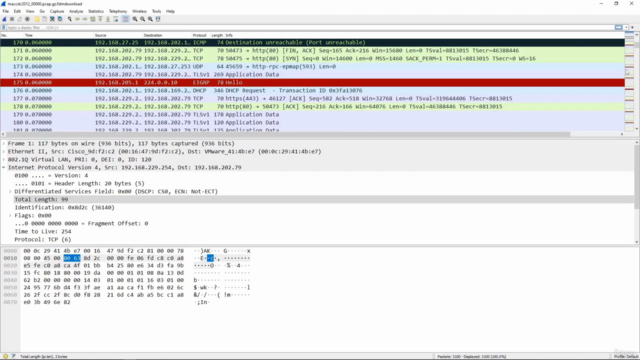This screenshot has height=360, width=640.
Task: Select packet 176 DHCP Request row
Action: [312, 91]
